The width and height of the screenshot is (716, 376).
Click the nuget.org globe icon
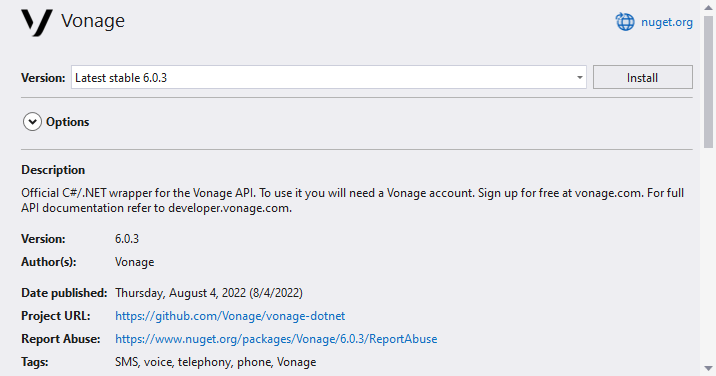click(x=625, y=22)
